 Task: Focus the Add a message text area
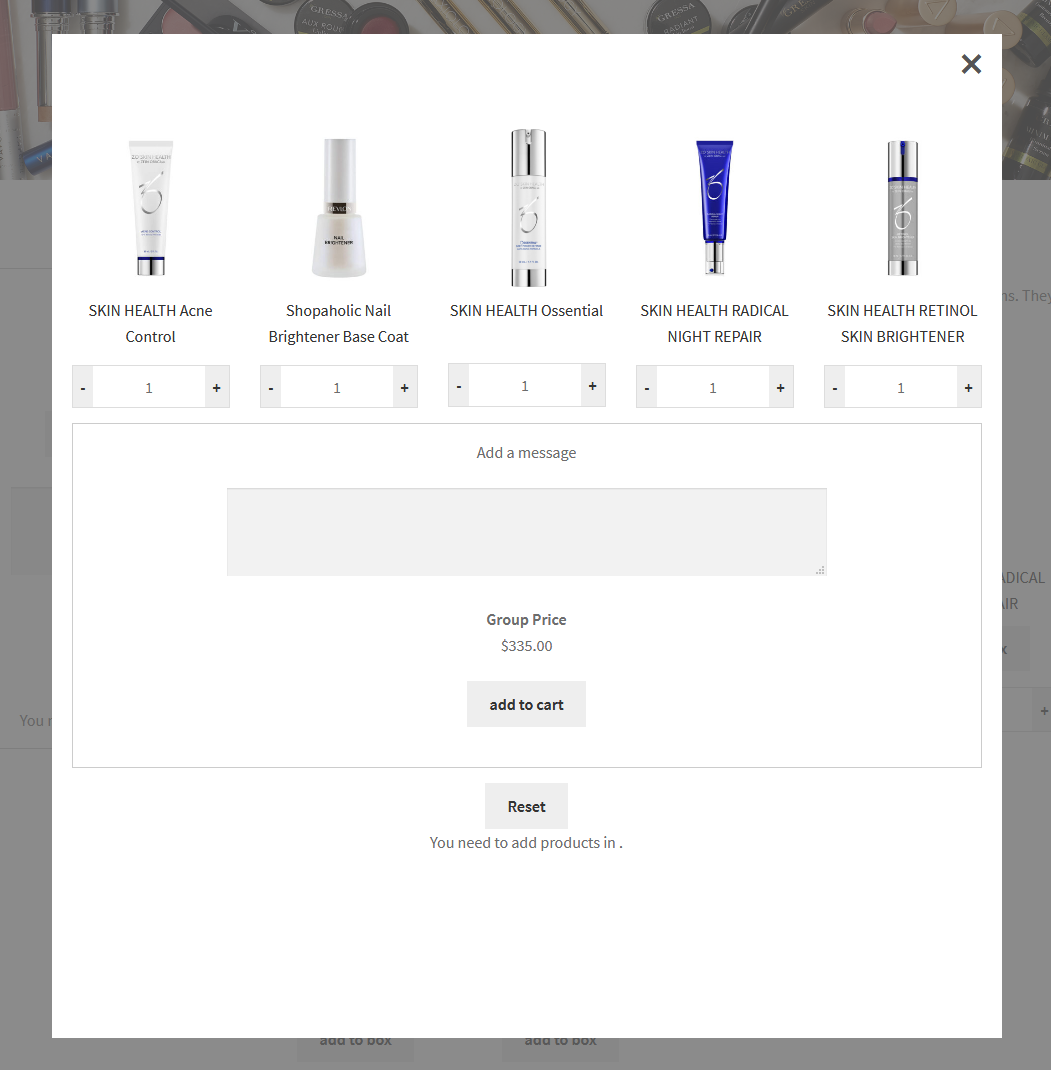[x=527, y=532]
